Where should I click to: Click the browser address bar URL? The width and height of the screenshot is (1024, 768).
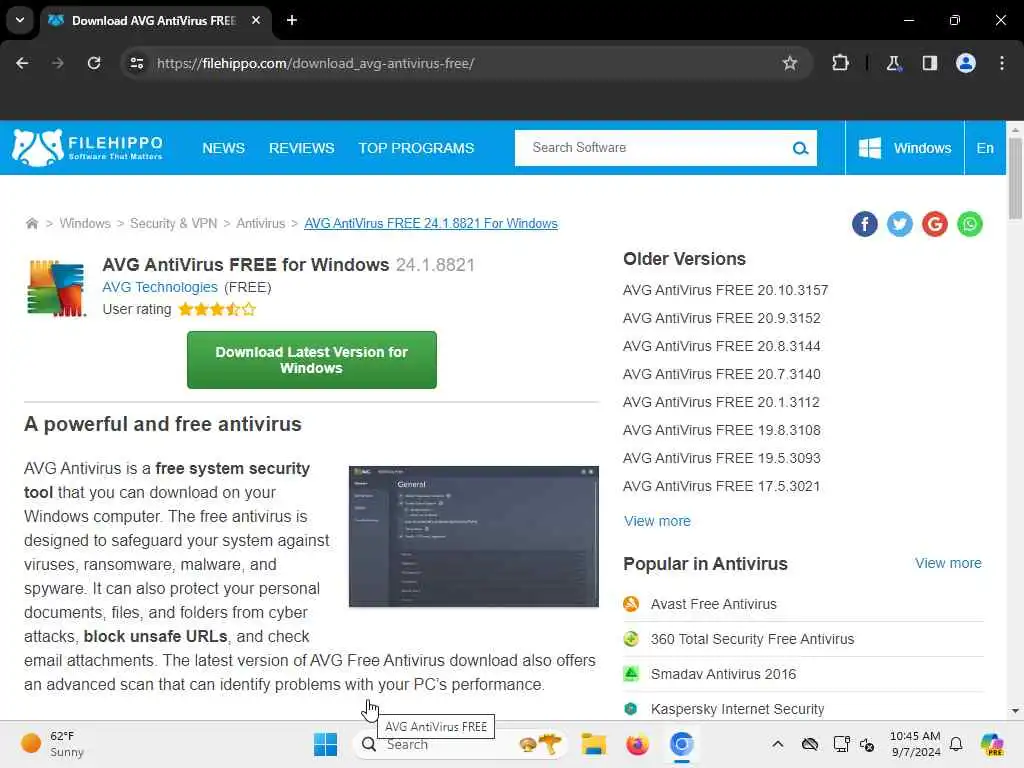click(x=315, y=63)
